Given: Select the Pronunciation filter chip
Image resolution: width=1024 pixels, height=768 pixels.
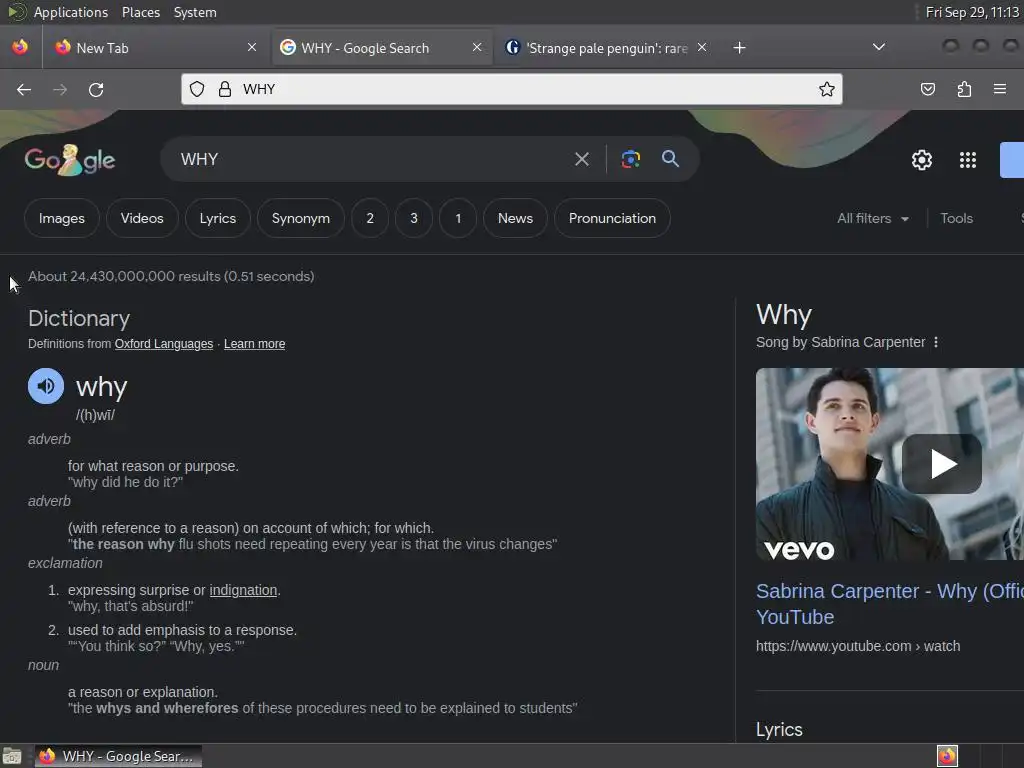Looking at the screenshot, I should 612,218.
